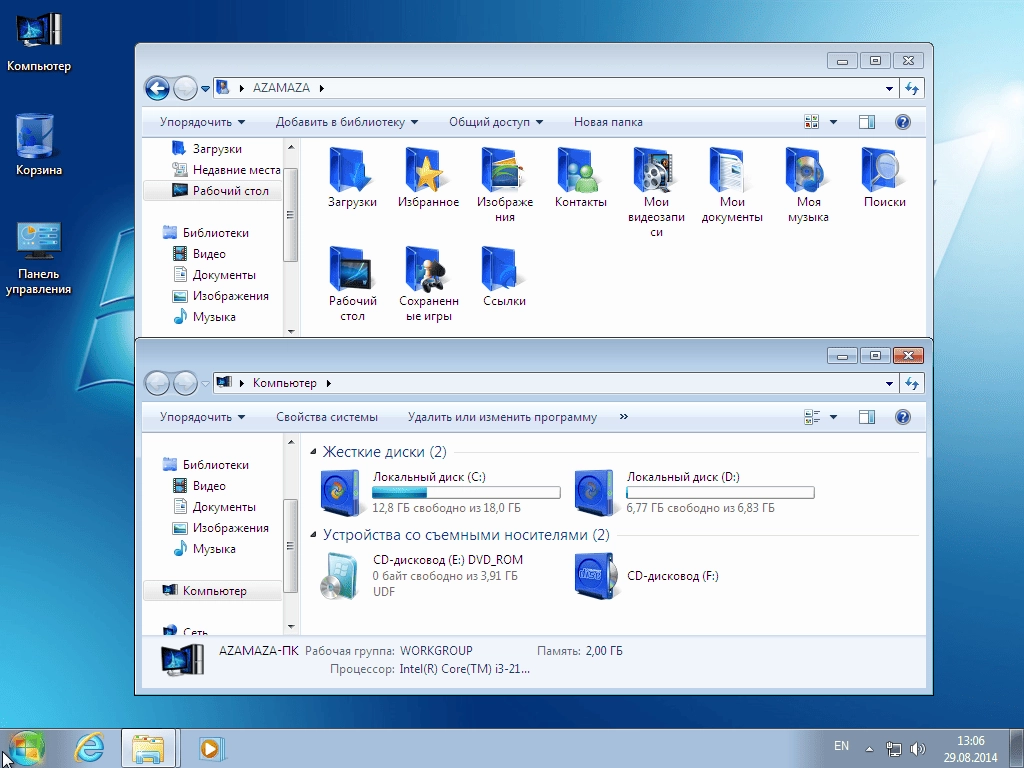The image size is (1024, 768).
Task: Expand address history dropdown in AZAMAZA window
Action: (x=889, y=88)
